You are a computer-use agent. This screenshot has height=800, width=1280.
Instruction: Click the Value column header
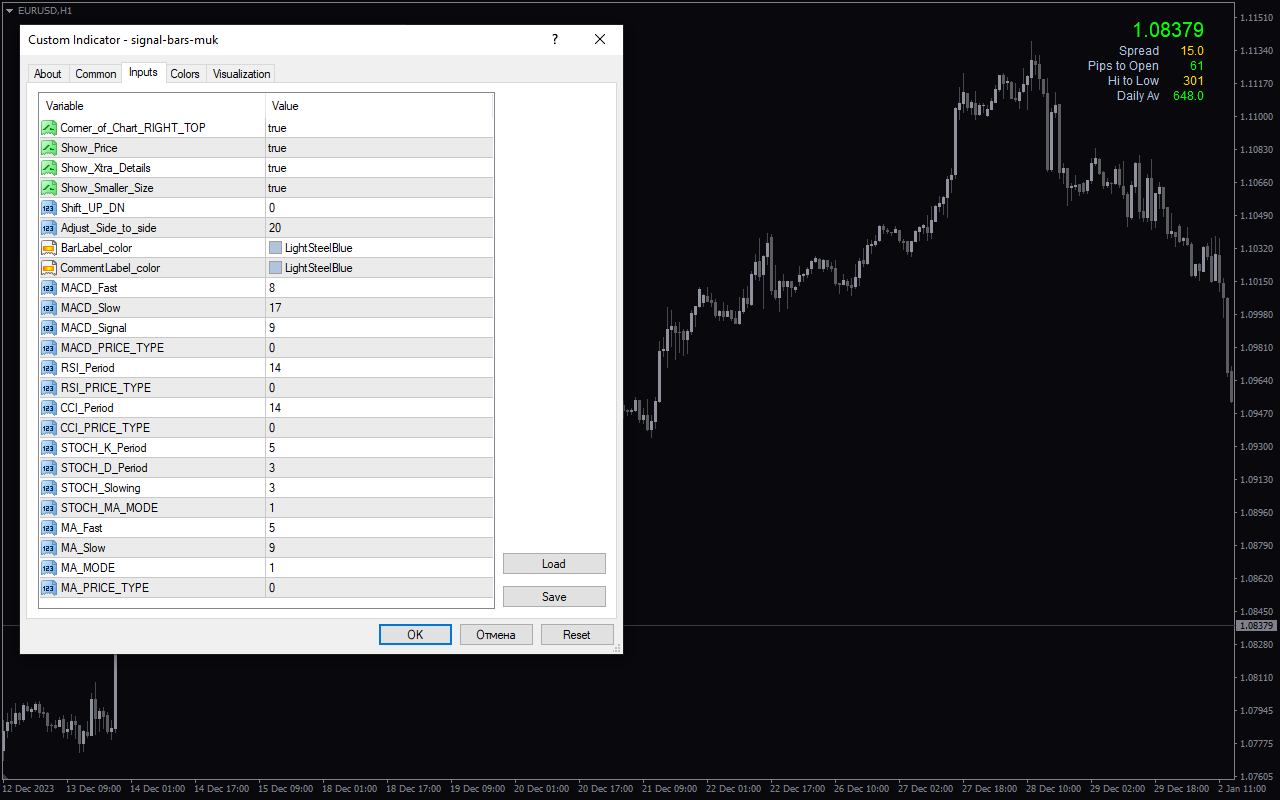tap(379, 106)
